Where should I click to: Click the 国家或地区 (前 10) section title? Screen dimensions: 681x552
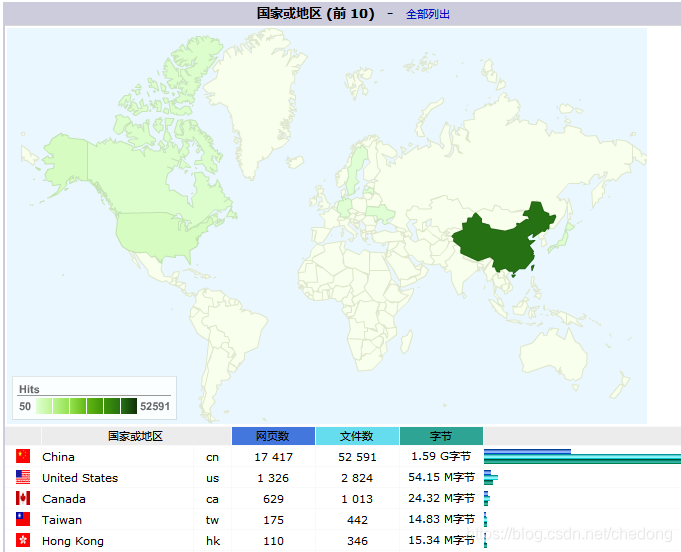(316, 13)
